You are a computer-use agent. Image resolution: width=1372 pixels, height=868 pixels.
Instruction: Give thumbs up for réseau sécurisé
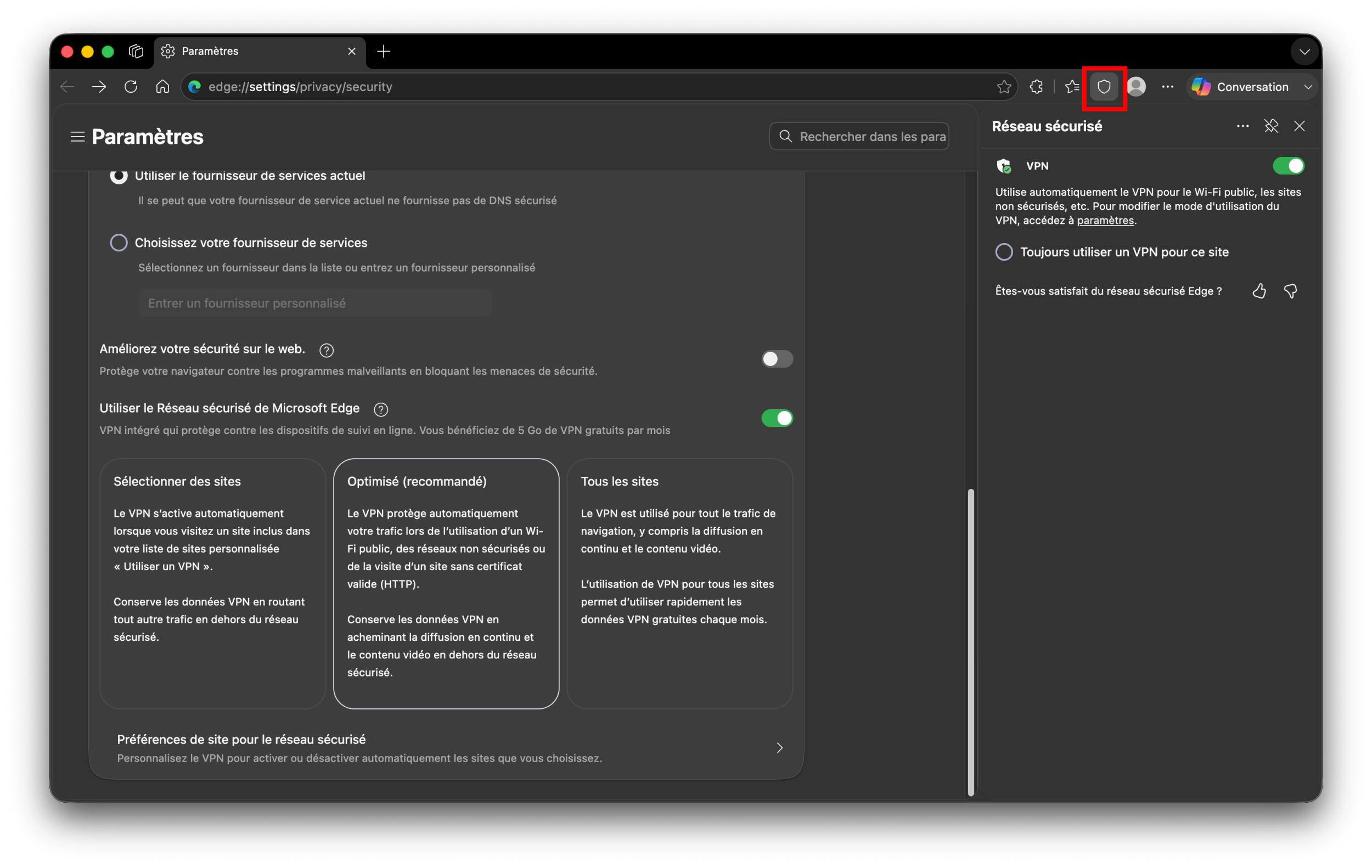tap(1259, 291)
